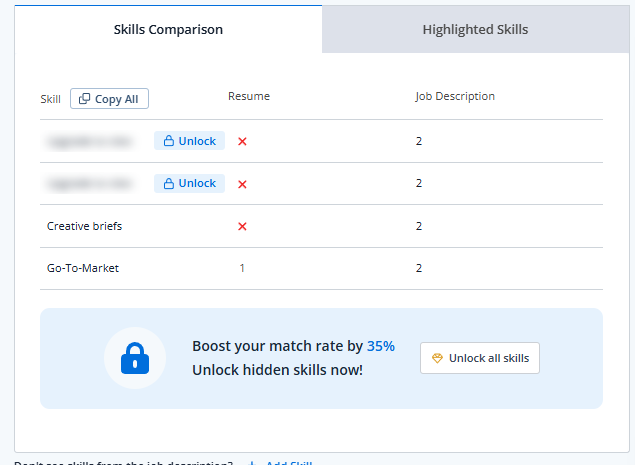The height and width of the screenshot is (465, 635).
Task: Click the lock icon on first Unlock
Action: (168, 141)
